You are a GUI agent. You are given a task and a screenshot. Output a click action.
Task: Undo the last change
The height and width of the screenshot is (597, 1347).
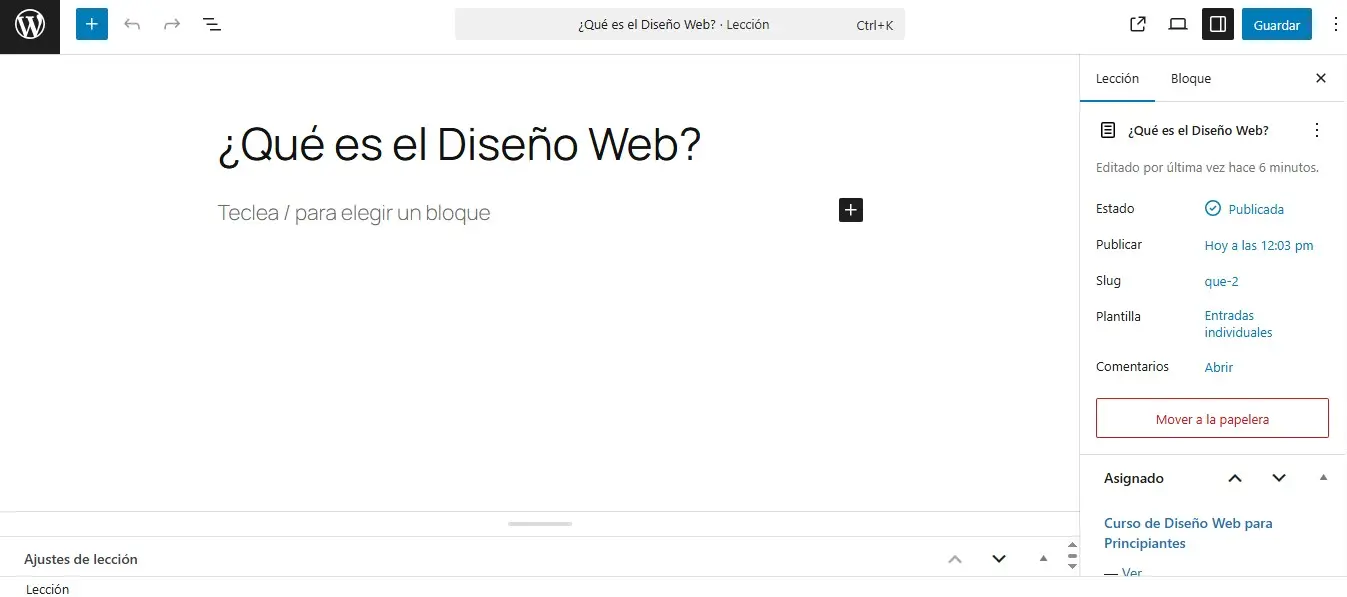(132, 24)
